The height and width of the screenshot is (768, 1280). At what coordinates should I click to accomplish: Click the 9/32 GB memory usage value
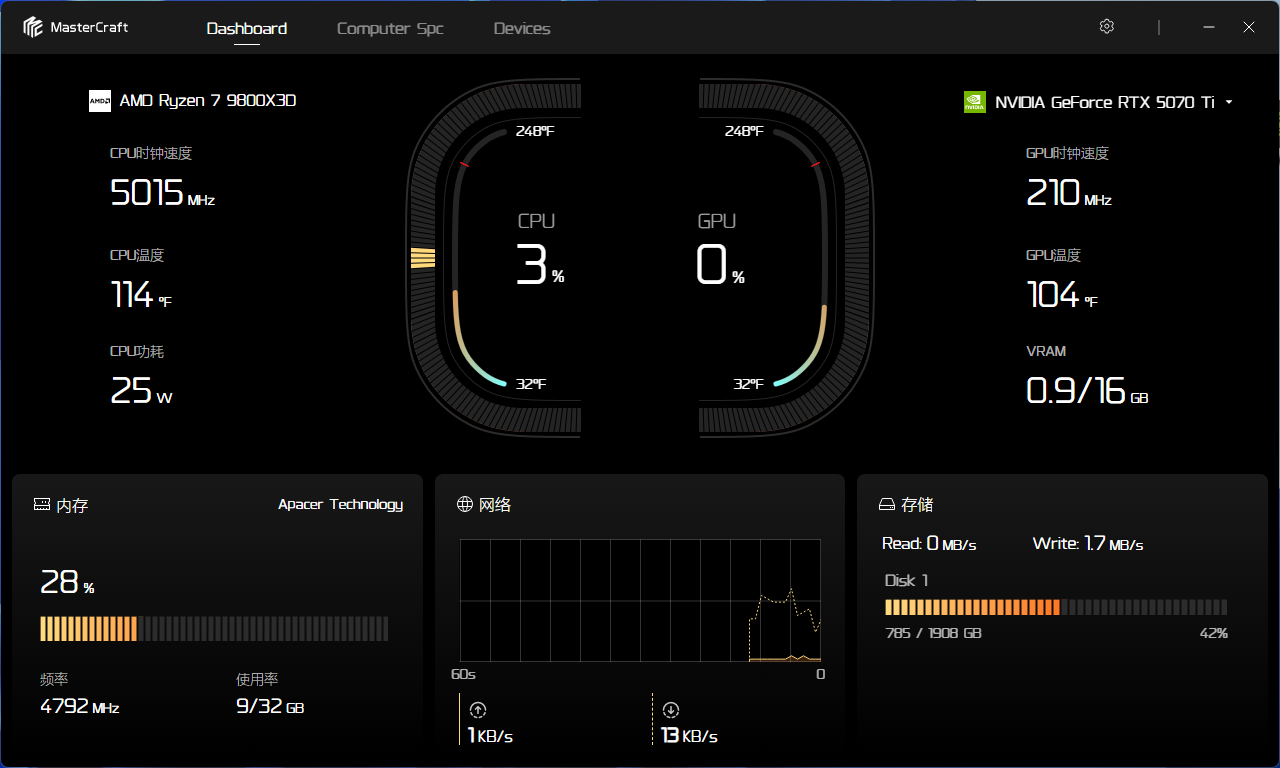click(270, 707)
